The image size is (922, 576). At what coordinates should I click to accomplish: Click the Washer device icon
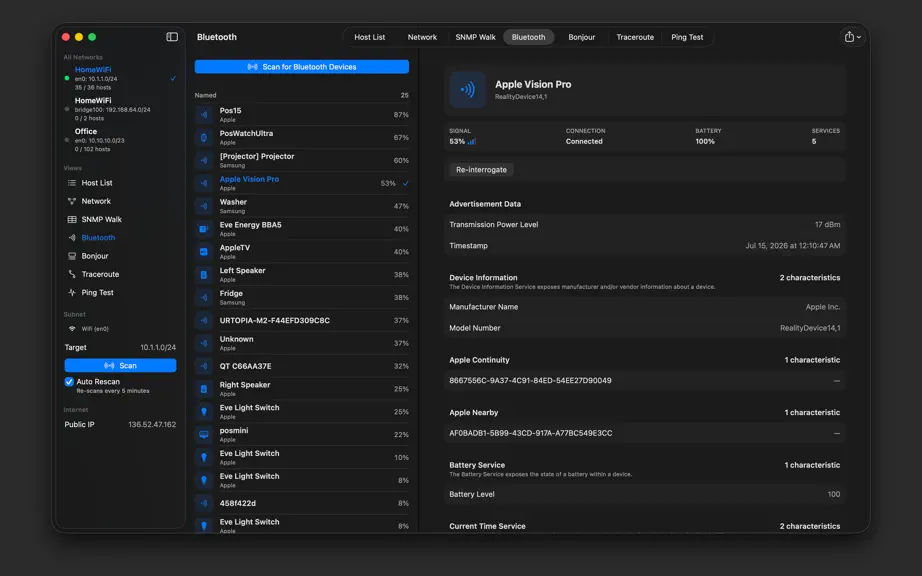click(204, 206)
